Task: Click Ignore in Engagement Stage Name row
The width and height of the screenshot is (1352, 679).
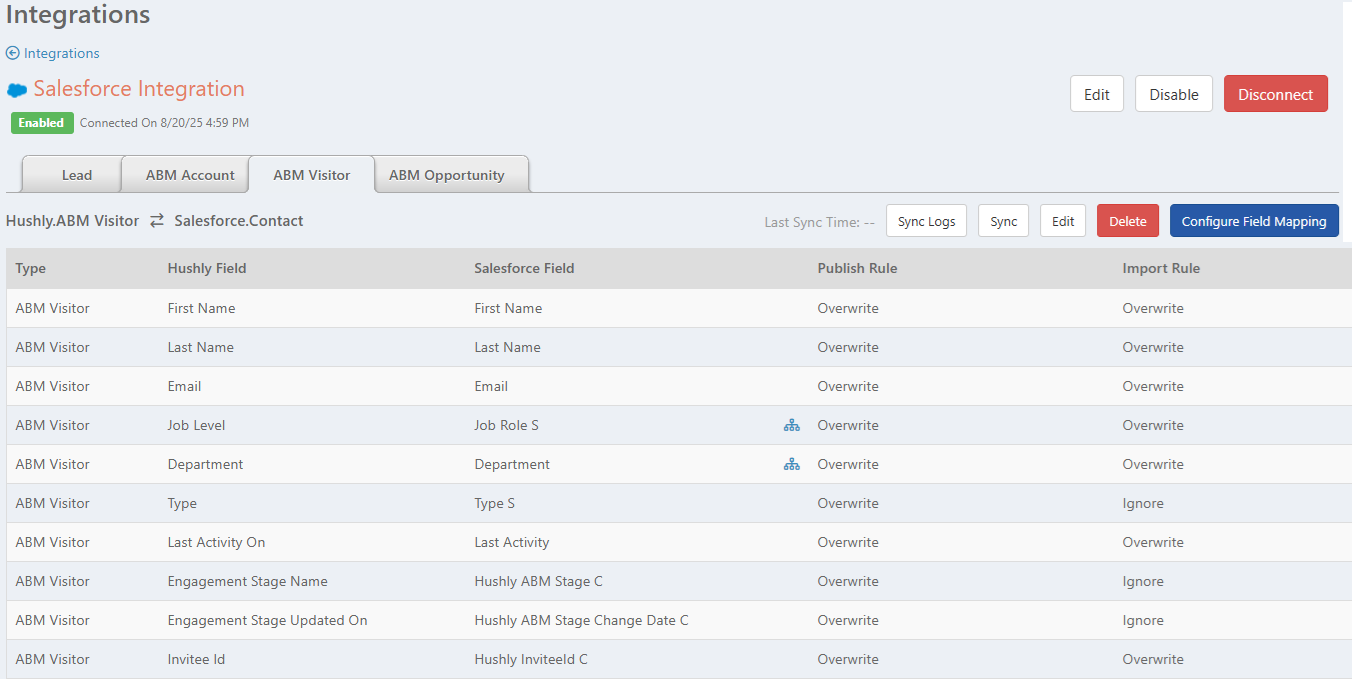Action: pyautogui.click(x=1143, y=581)
